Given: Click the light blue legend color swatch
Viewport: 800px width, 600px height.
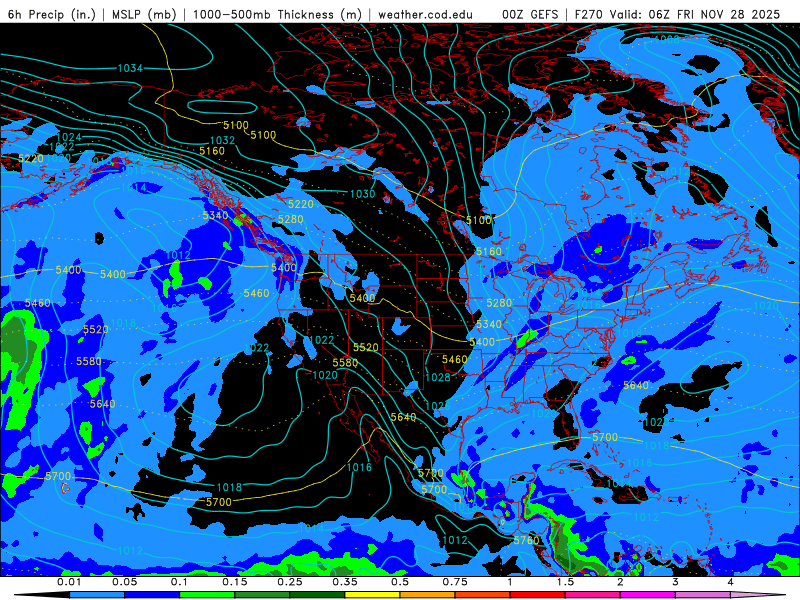Looking at the screenshot, I should (x=97, y=595).
